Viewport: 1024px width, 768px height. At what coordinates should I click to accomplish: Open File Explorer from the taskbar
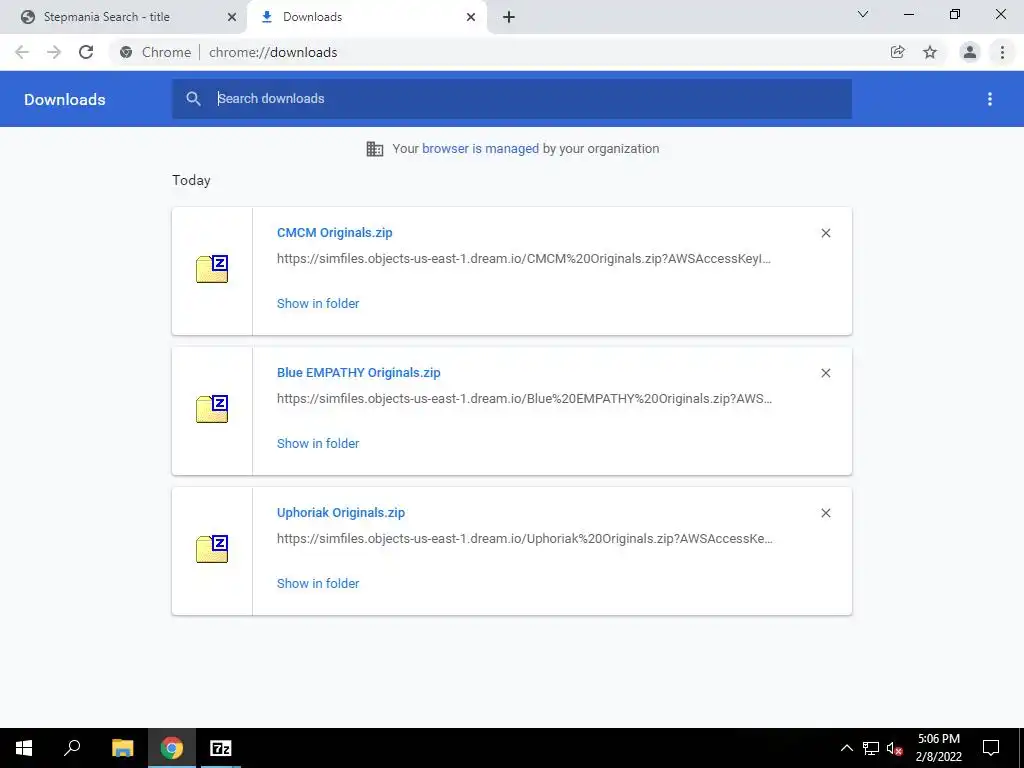[x=122, y=748]
